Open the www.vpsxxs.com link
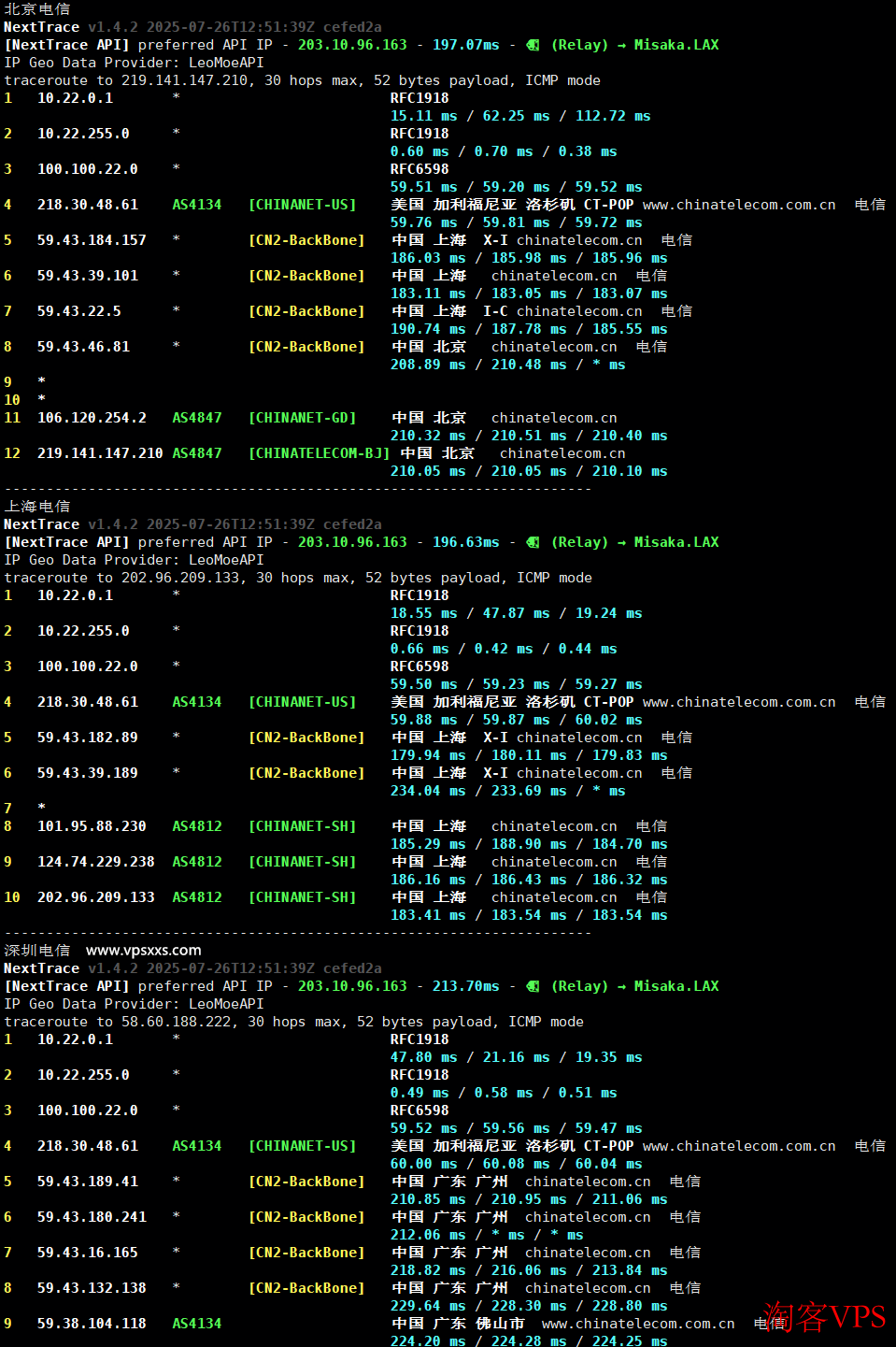This screenshot has width=896, height=1347. coord(143,951)
